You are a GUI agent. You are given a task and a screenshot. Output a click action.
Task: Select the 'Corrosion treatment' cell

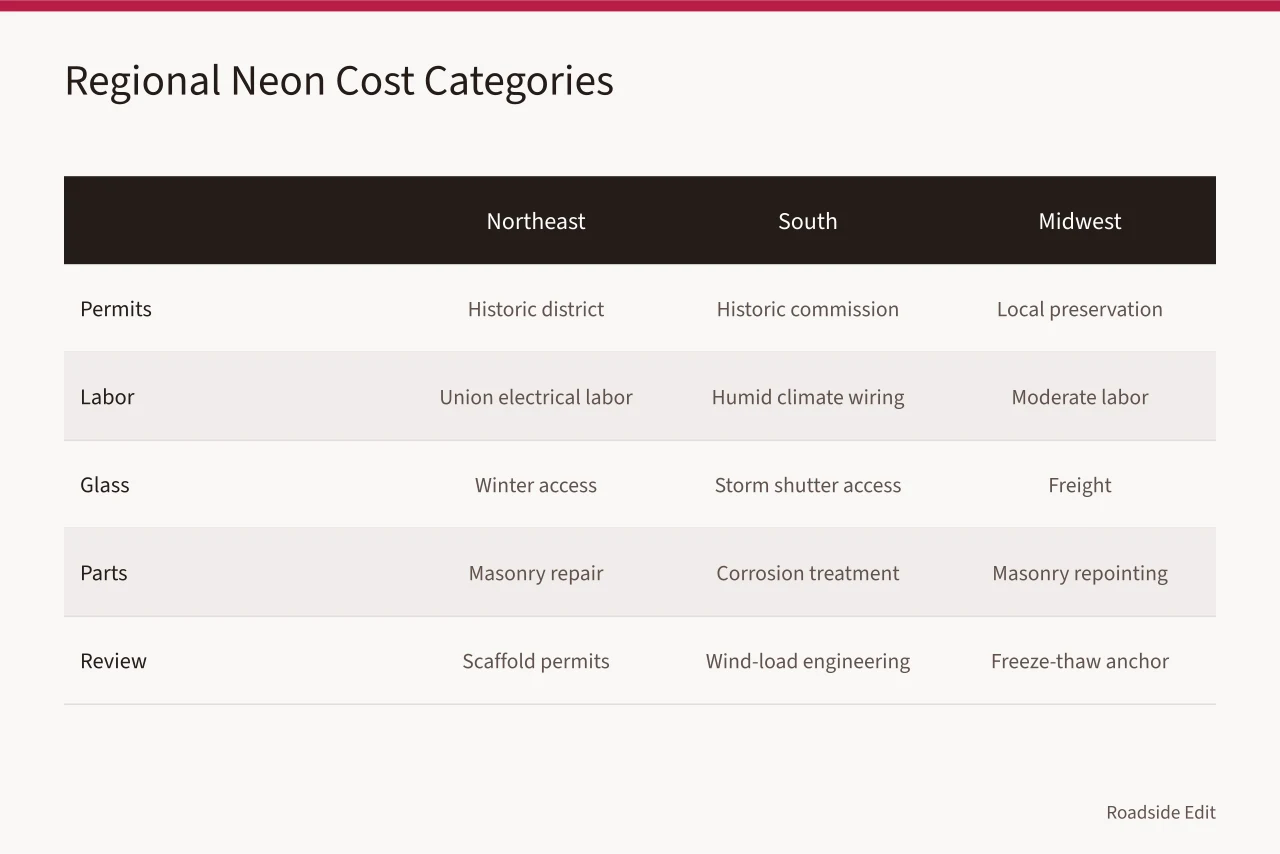coord(808,573)
